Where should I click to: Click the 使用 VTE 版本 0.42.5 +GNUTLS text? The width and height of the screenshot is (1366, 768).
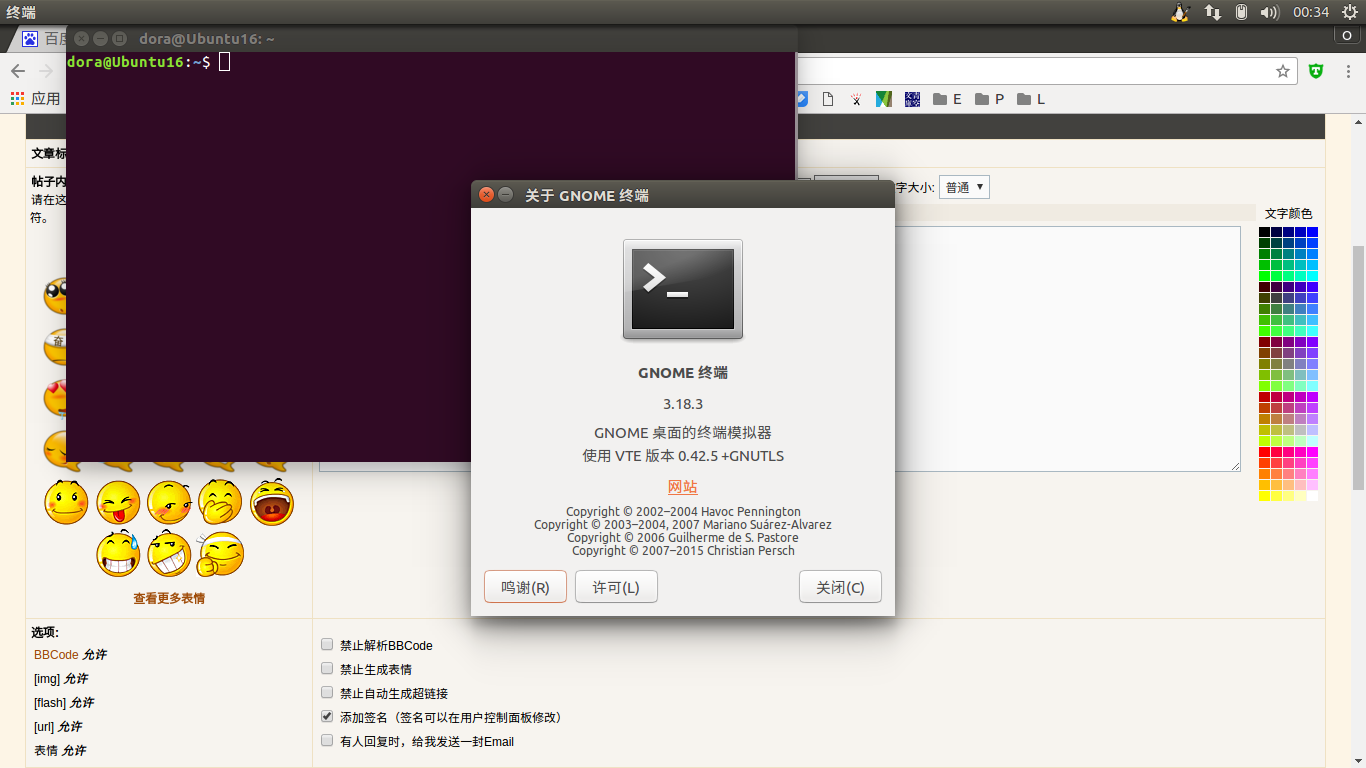(683, 456)
